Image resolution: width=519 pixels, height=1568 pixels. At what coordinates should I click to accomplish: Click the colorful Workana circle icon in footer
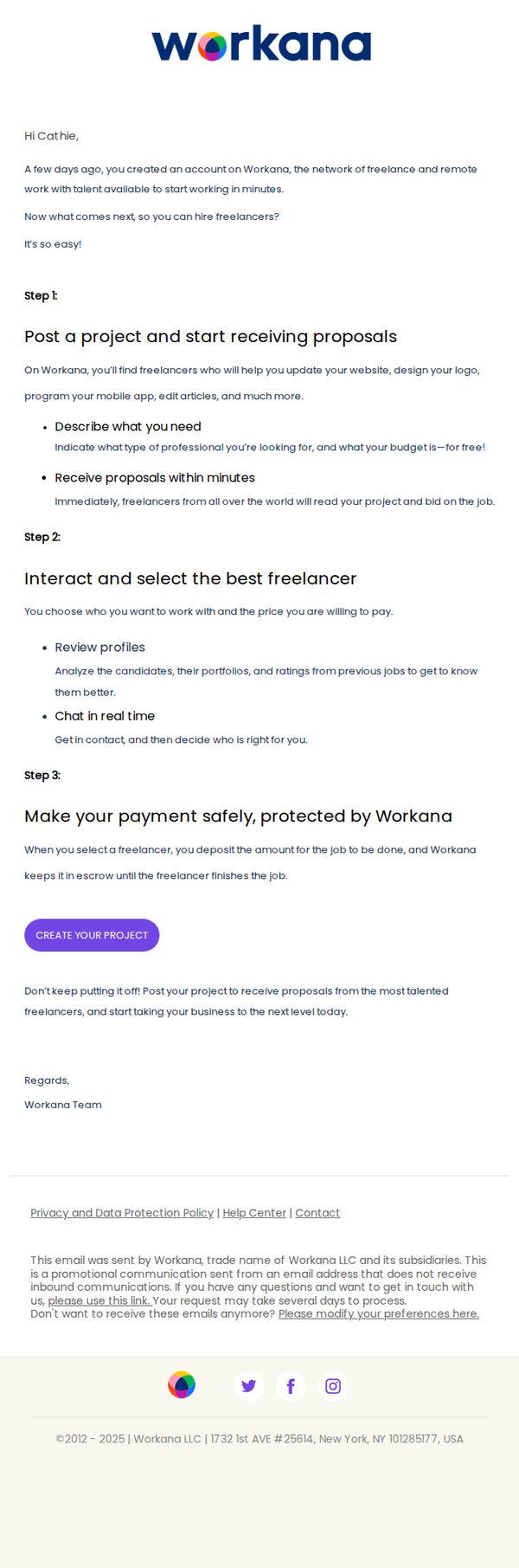pyautogui.click(x=182, y=1384)
